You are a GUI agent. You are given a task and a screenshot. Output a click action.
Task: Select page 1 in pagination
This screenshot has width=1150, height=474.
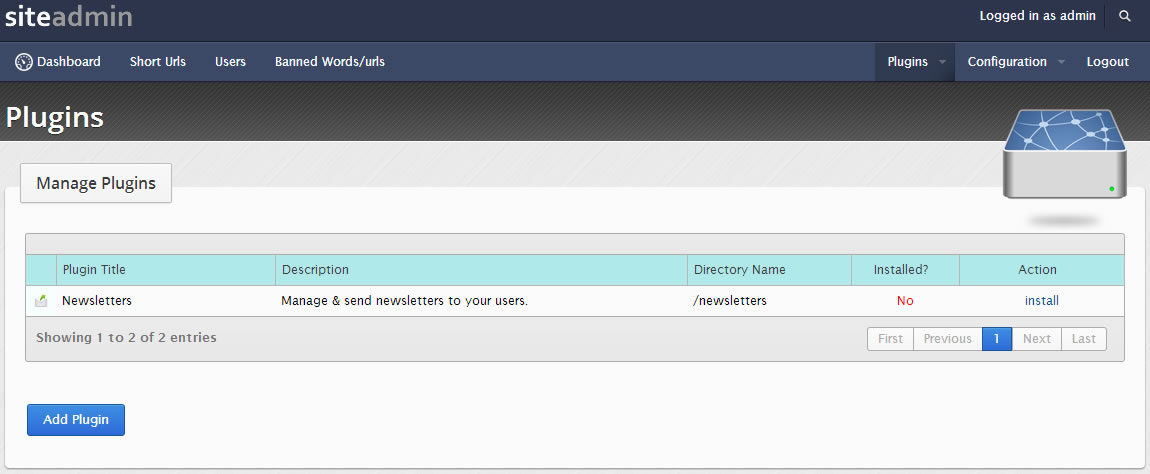(996, 339)
